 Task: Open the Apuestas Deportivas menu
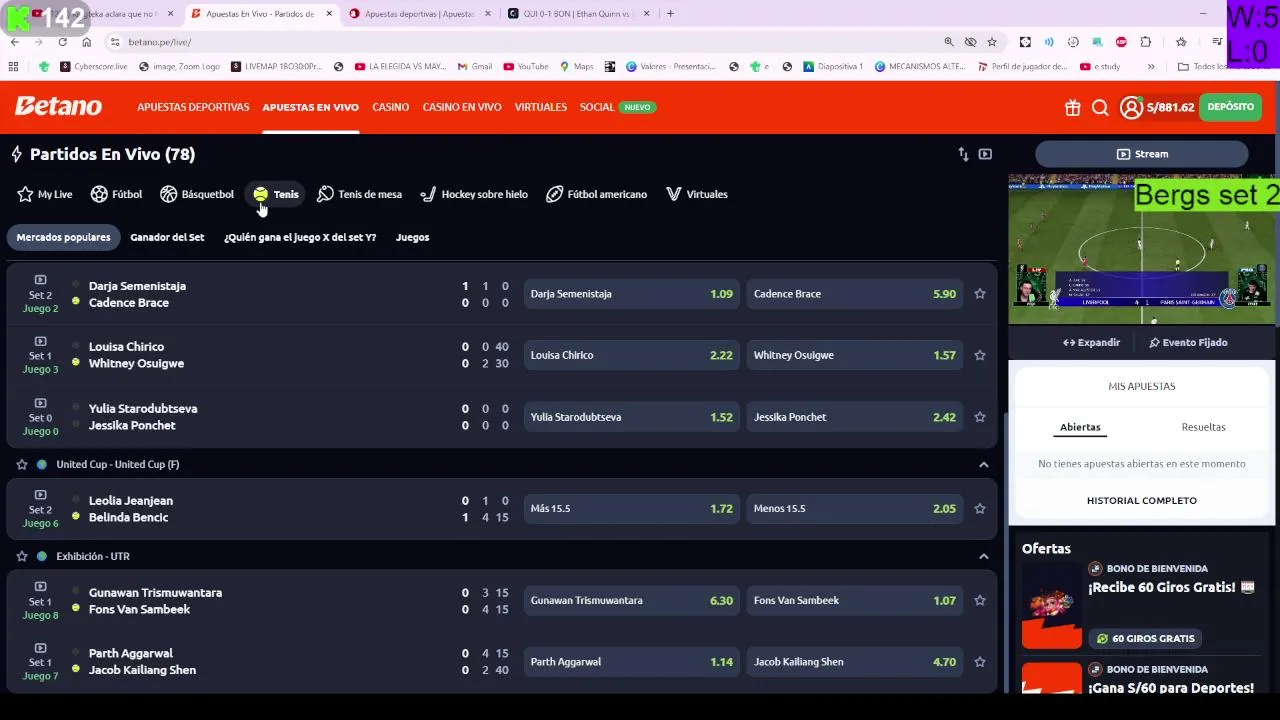click(193, 107)
